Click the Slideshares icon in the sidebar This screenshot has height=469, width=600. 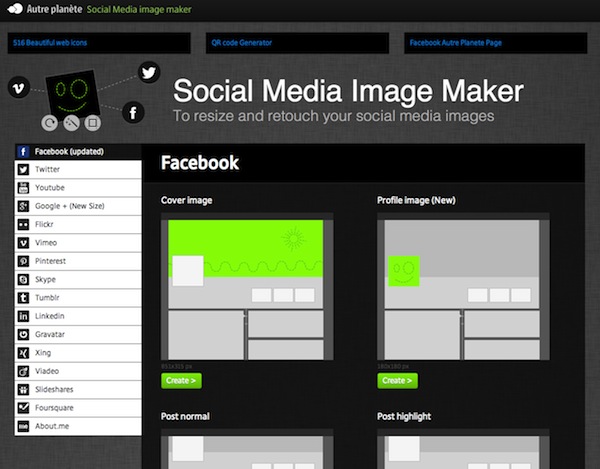(23, 389)
